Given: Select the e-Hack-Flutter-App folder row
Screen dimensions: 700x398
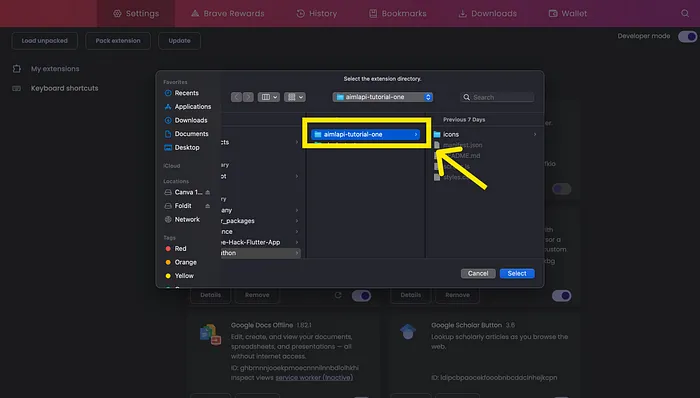Looking at the screenshot, I should [x=261, y=242].
